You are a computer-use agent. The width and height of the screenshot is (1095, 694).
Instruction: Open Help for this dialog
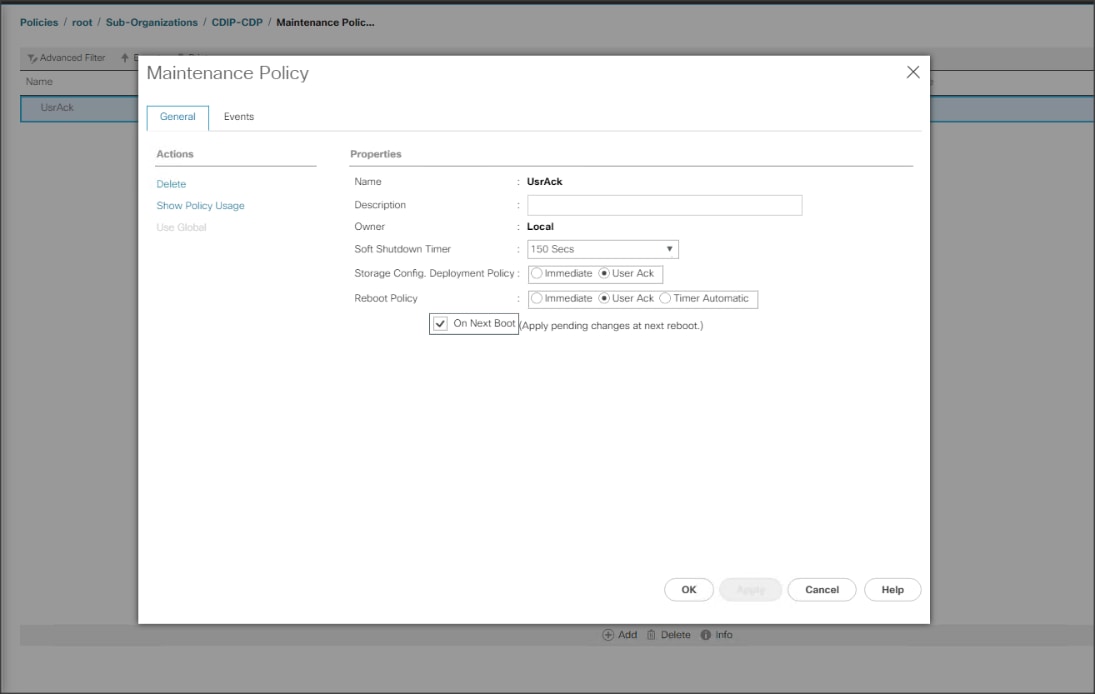(x=892, y=590)
